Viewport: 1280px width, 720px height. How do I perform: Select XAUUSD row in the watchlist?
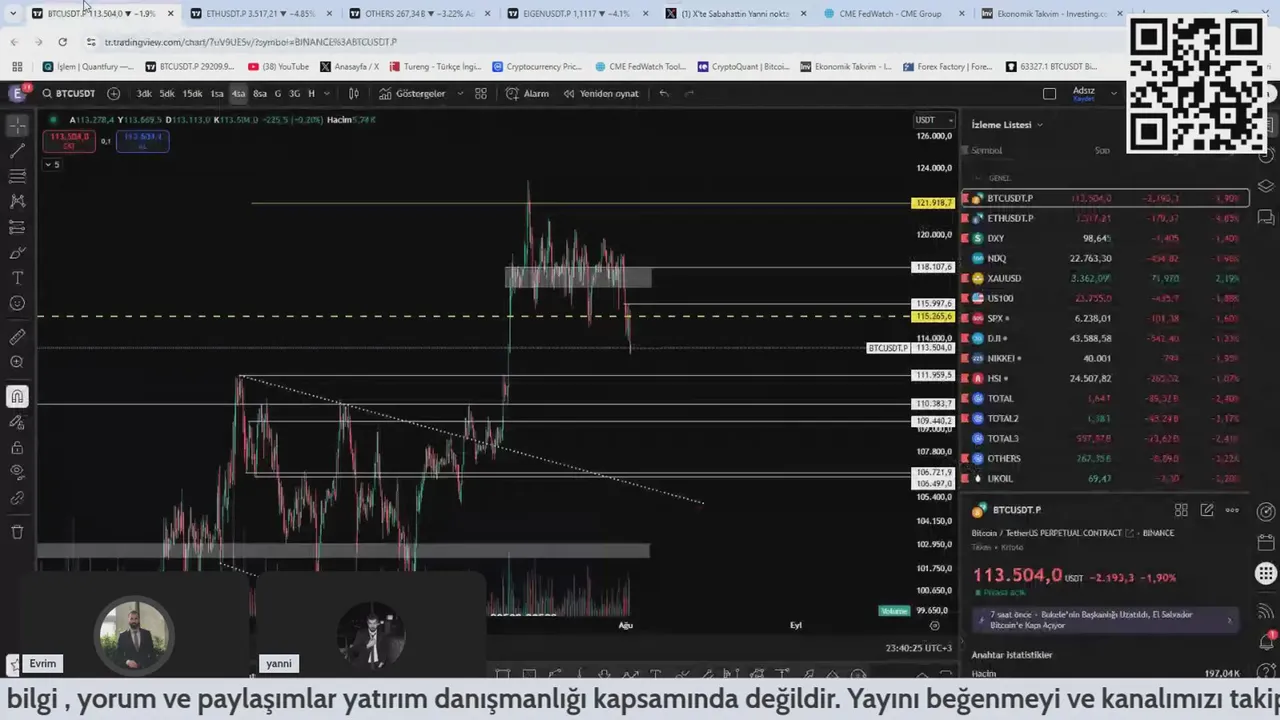[1104, 278]
